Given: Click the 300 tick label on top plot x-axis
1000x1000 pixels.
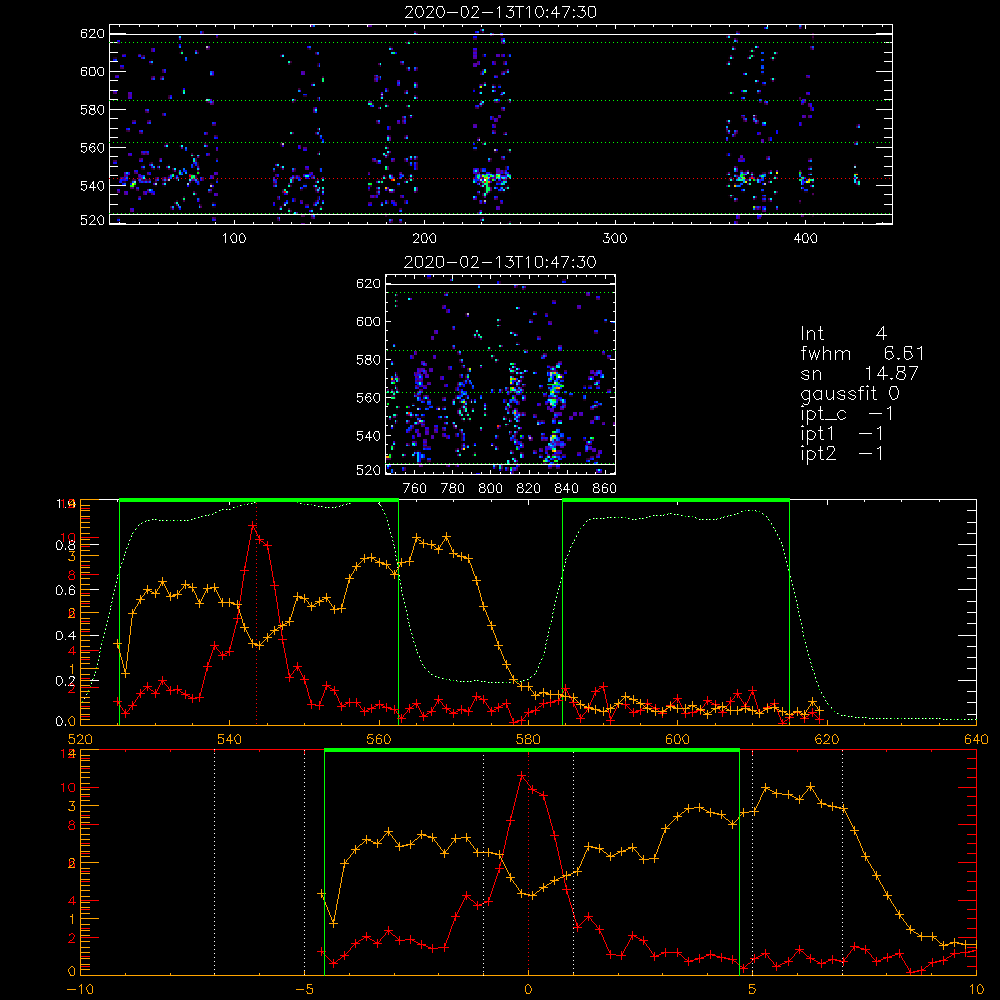Looking at the screenshot, I should pyautogui.click(x=615, y=239).
